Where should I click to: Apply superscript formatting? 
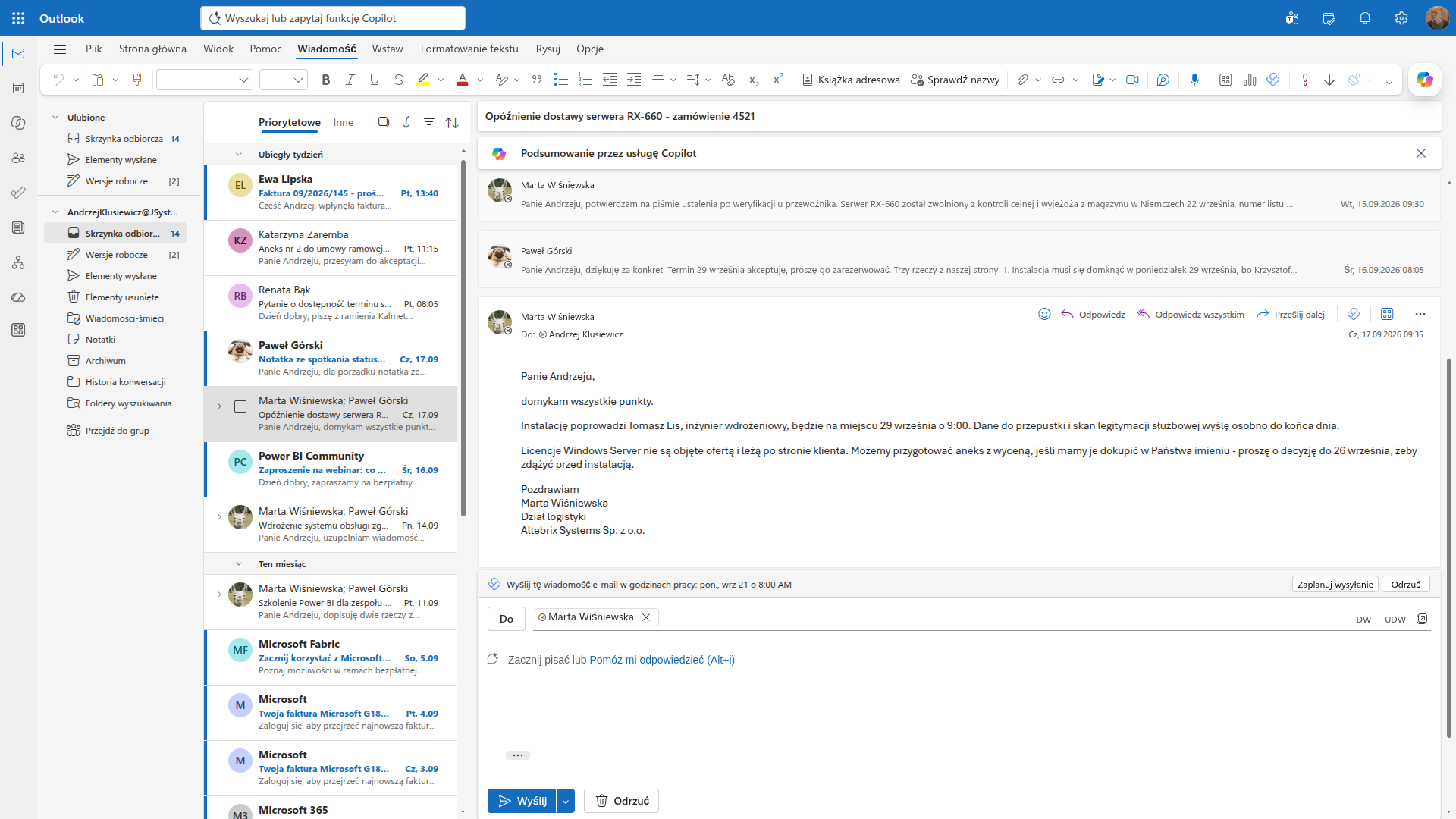coord(778,80)
